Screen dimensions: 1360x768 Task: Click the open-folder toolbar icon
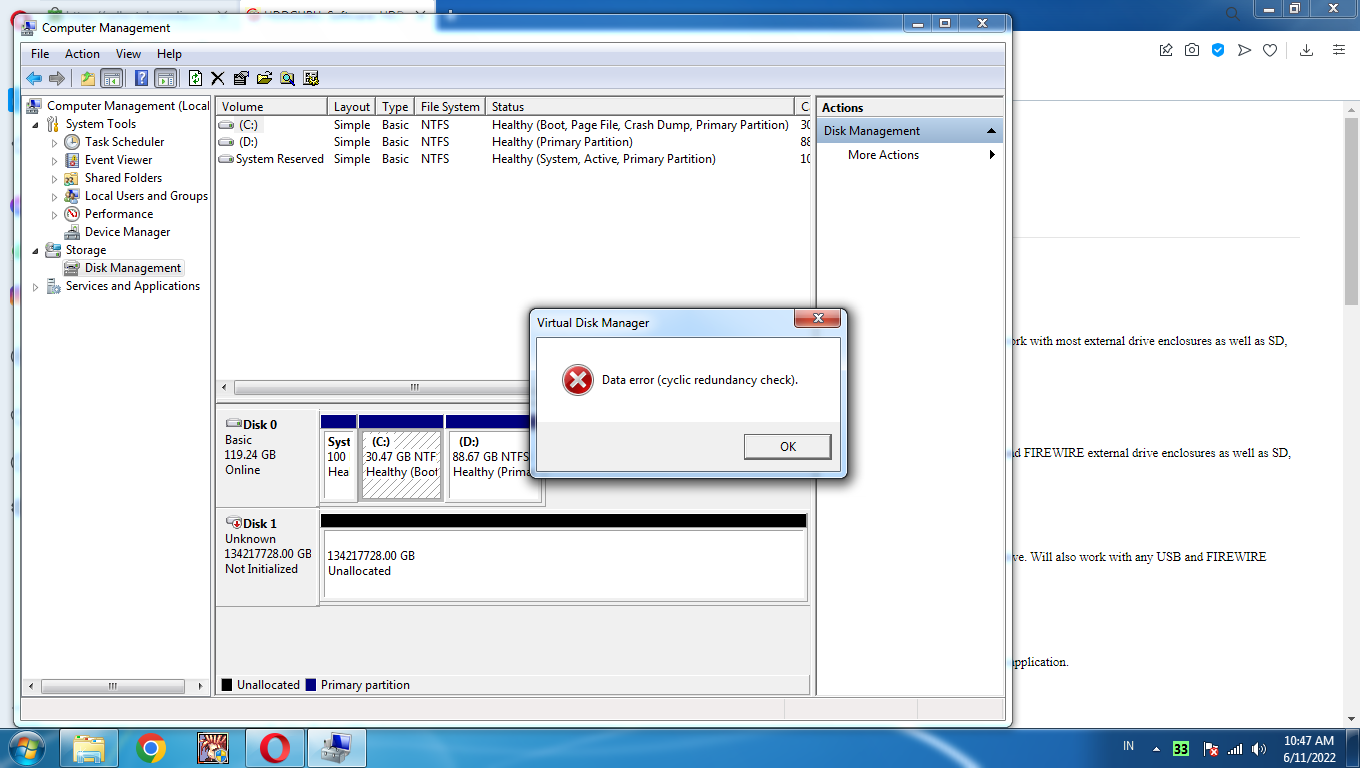click(264, 78)
